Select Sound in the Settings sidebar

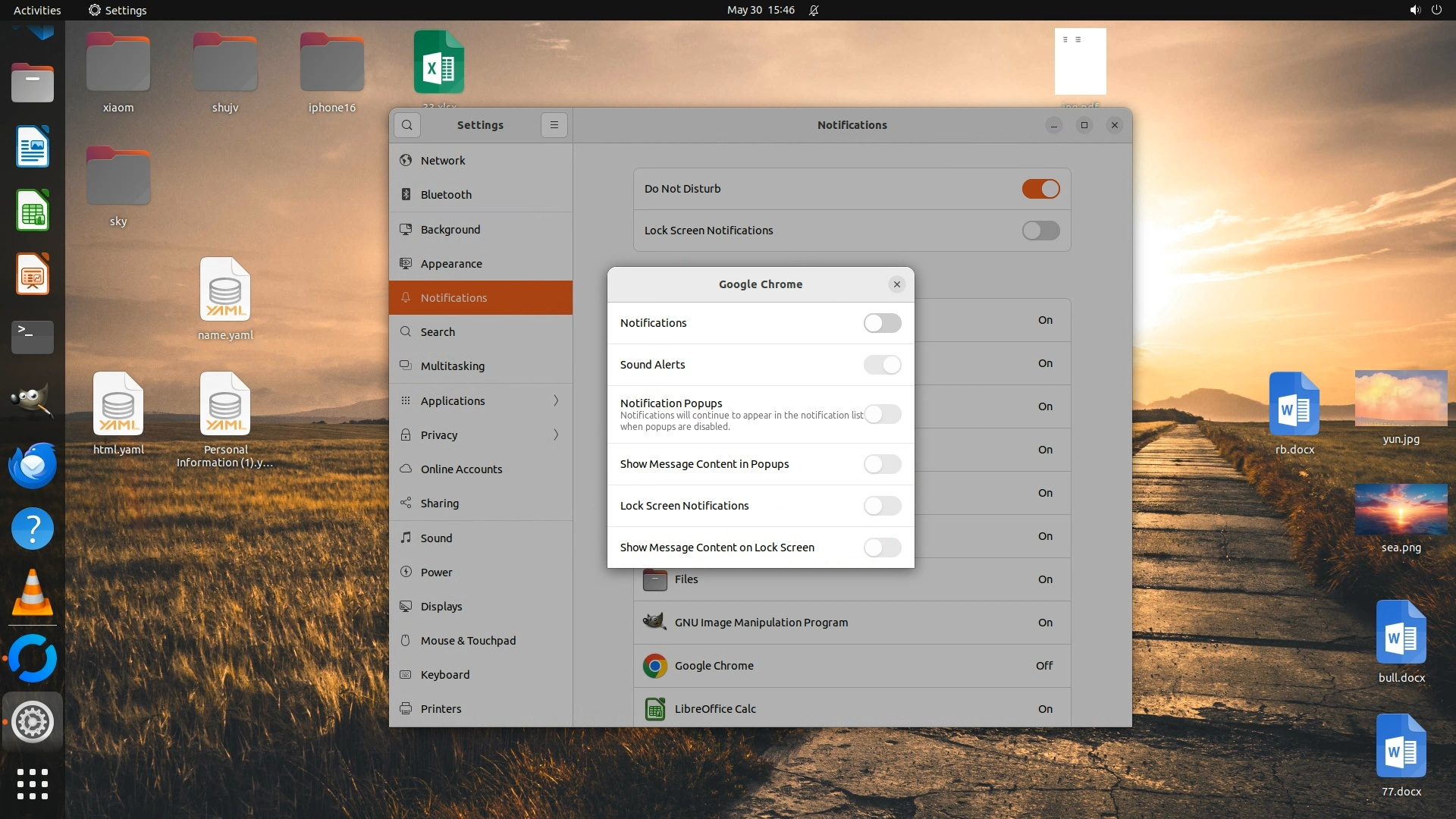pos(436,538)
